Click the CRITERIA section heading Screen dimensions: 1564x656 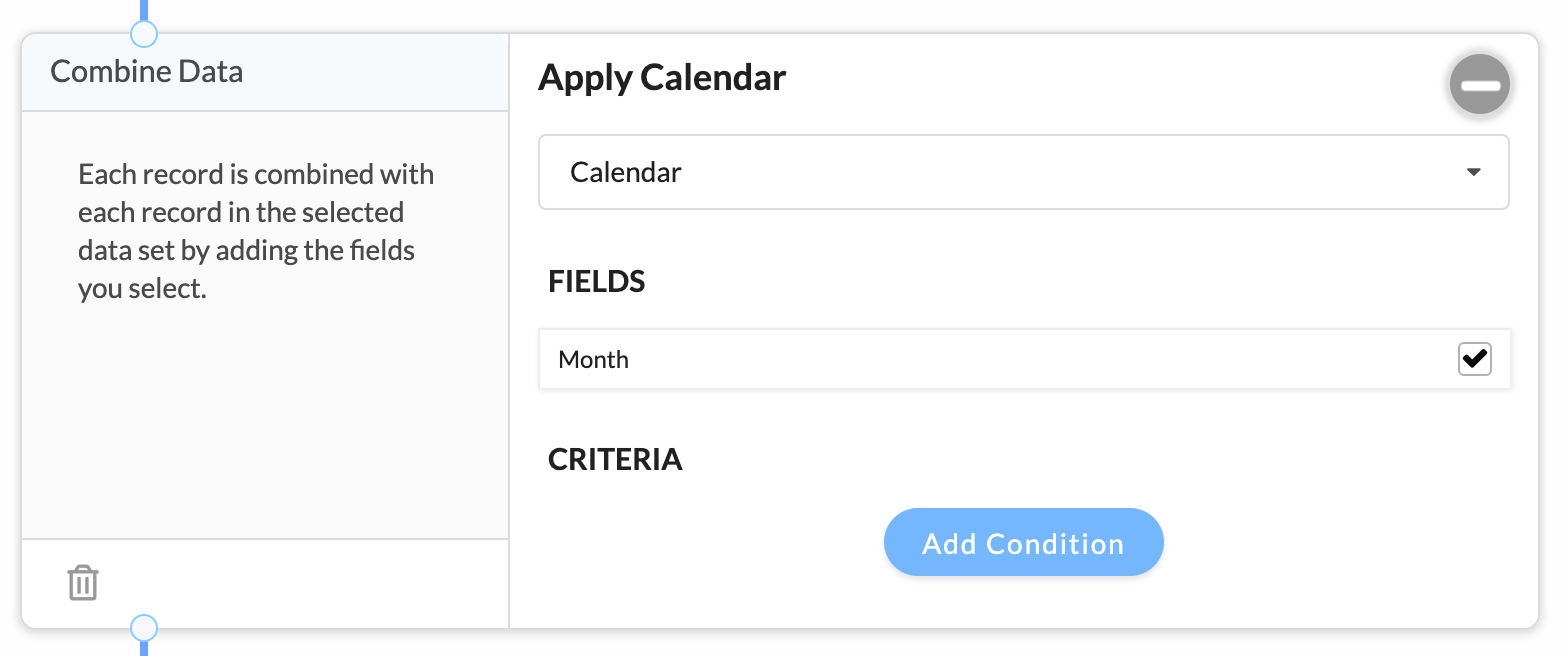(x=615, y=460)
